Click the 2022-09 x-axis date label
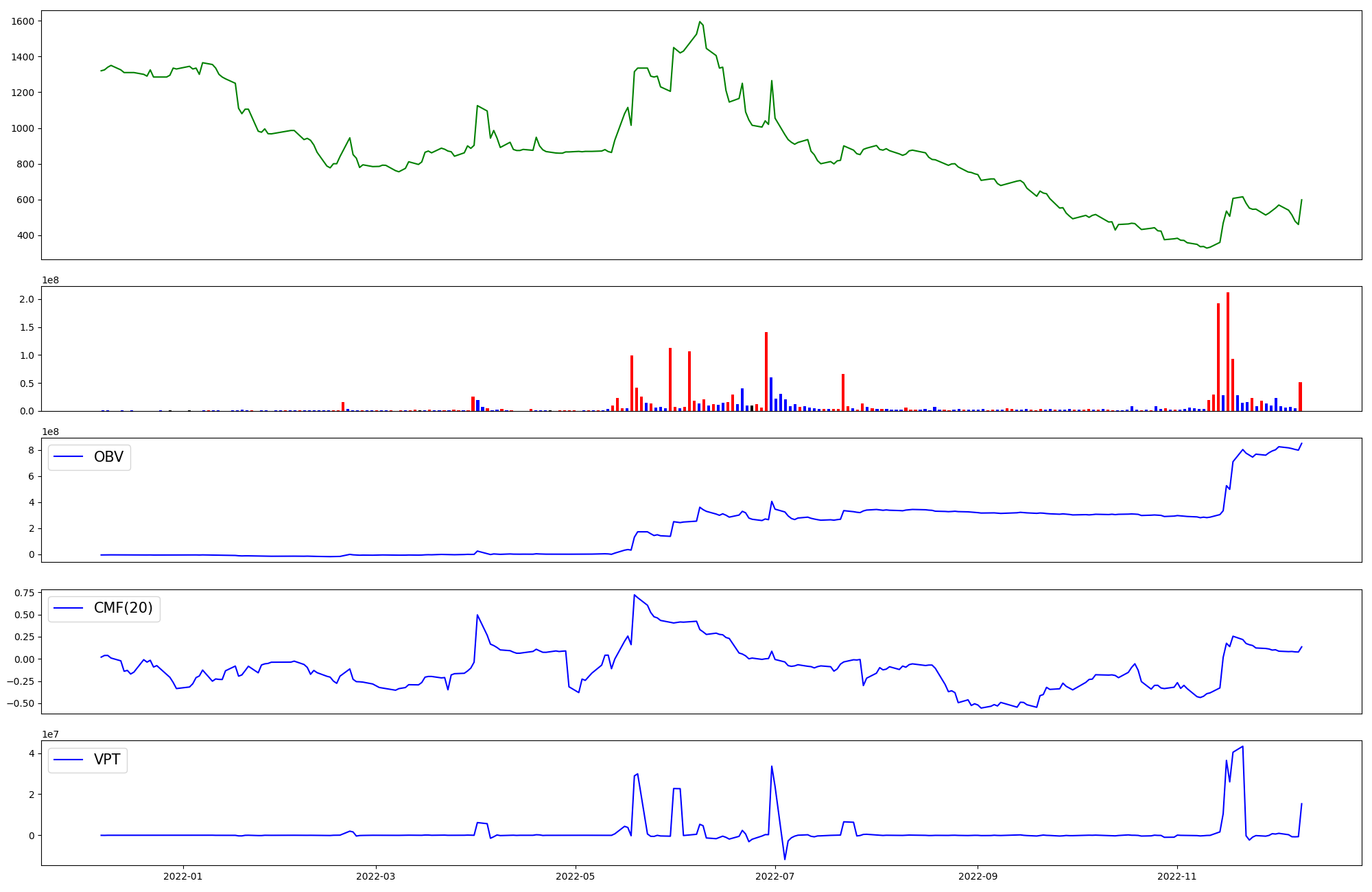The height and width of the screenshot is (892, 1372). [x=978, y=876]
